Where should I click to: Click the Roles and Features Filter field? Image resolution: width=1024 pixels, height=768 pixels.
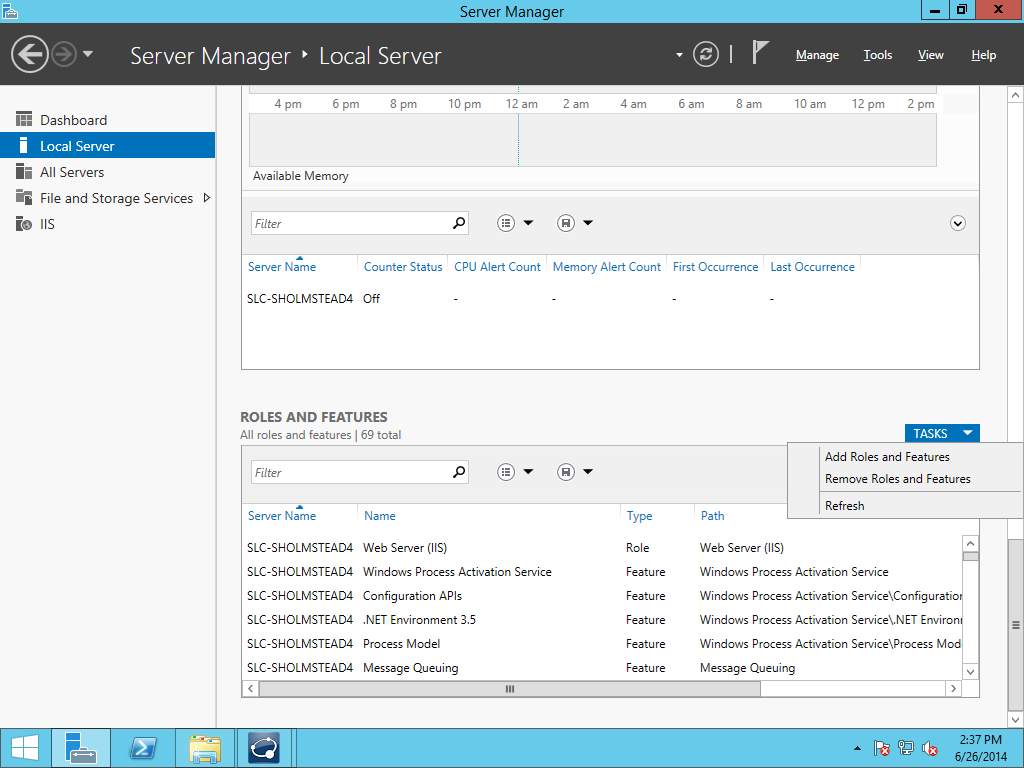351,472
